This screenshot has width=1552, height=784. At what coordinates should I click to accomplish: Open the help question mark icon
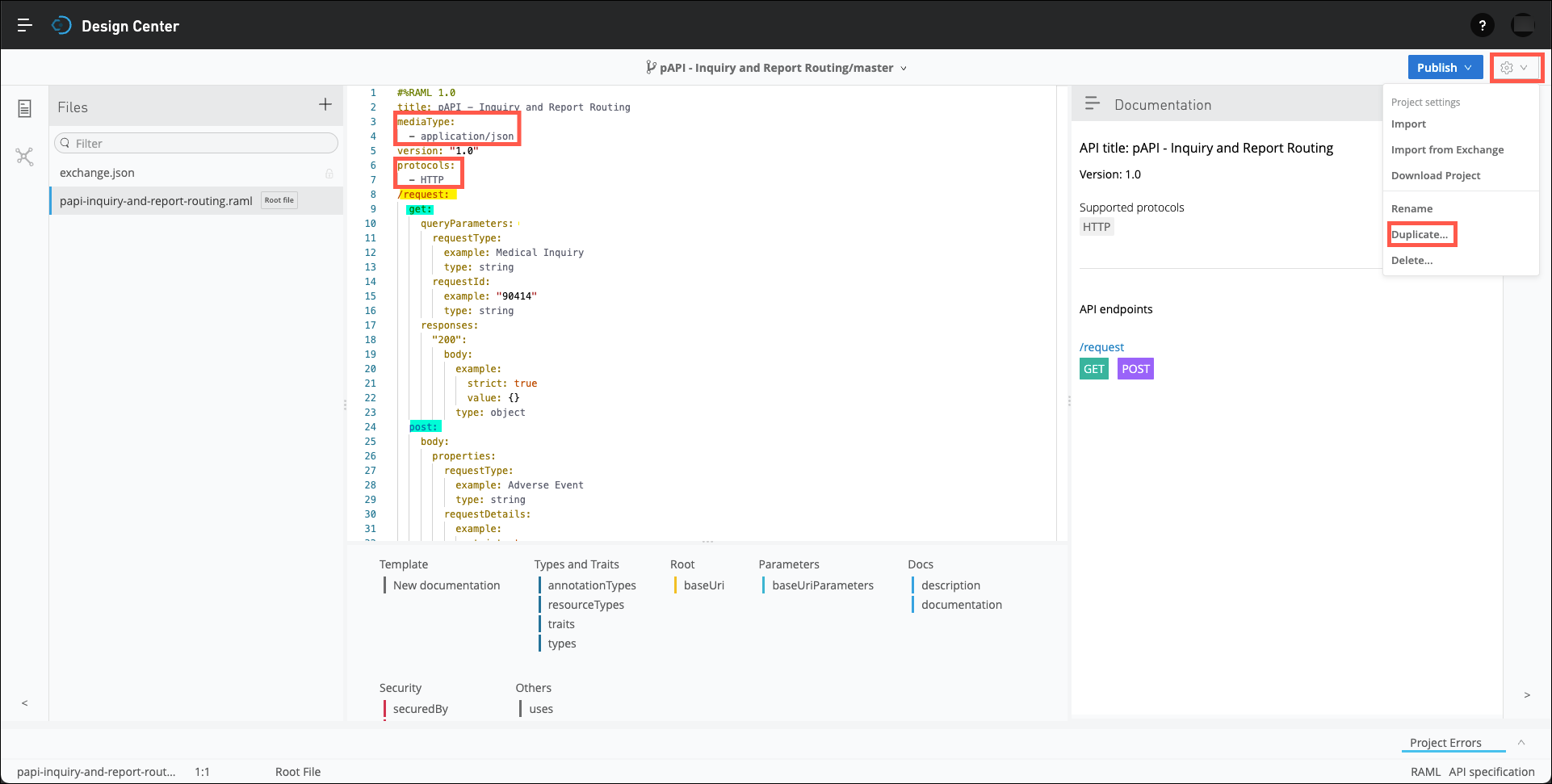(x=1482, y=25)
